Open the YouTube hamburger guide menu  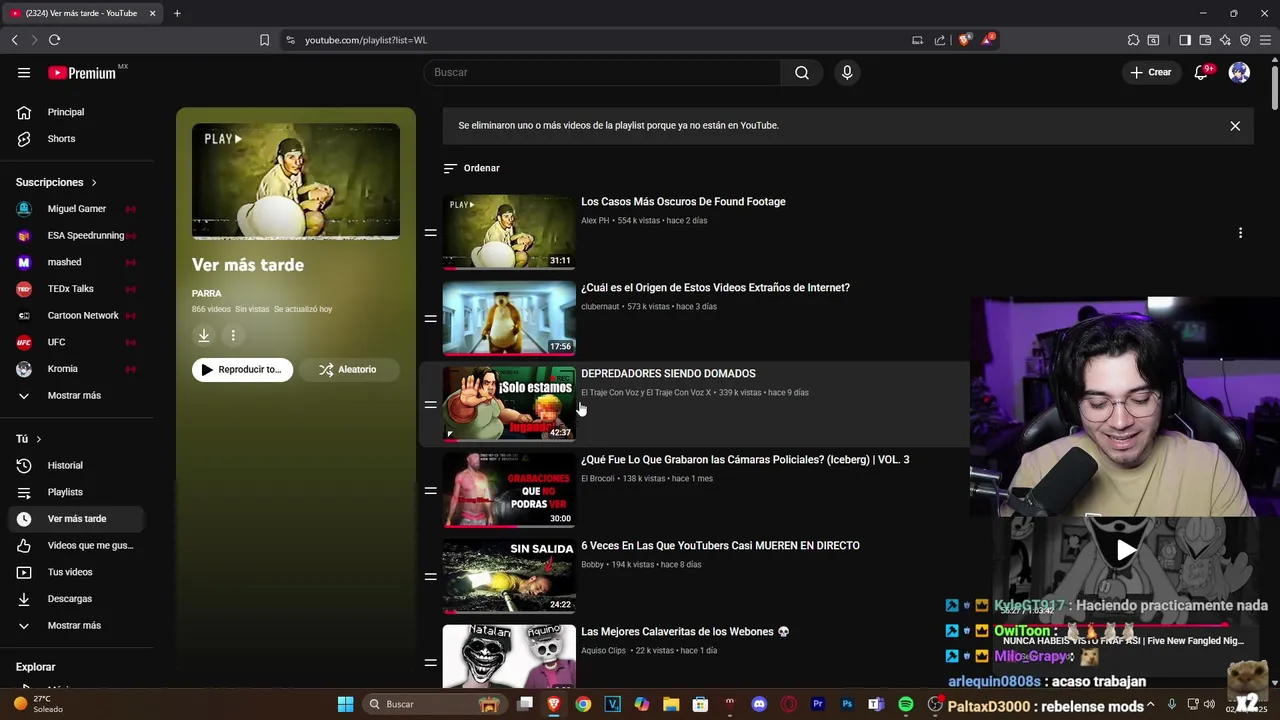24,72
